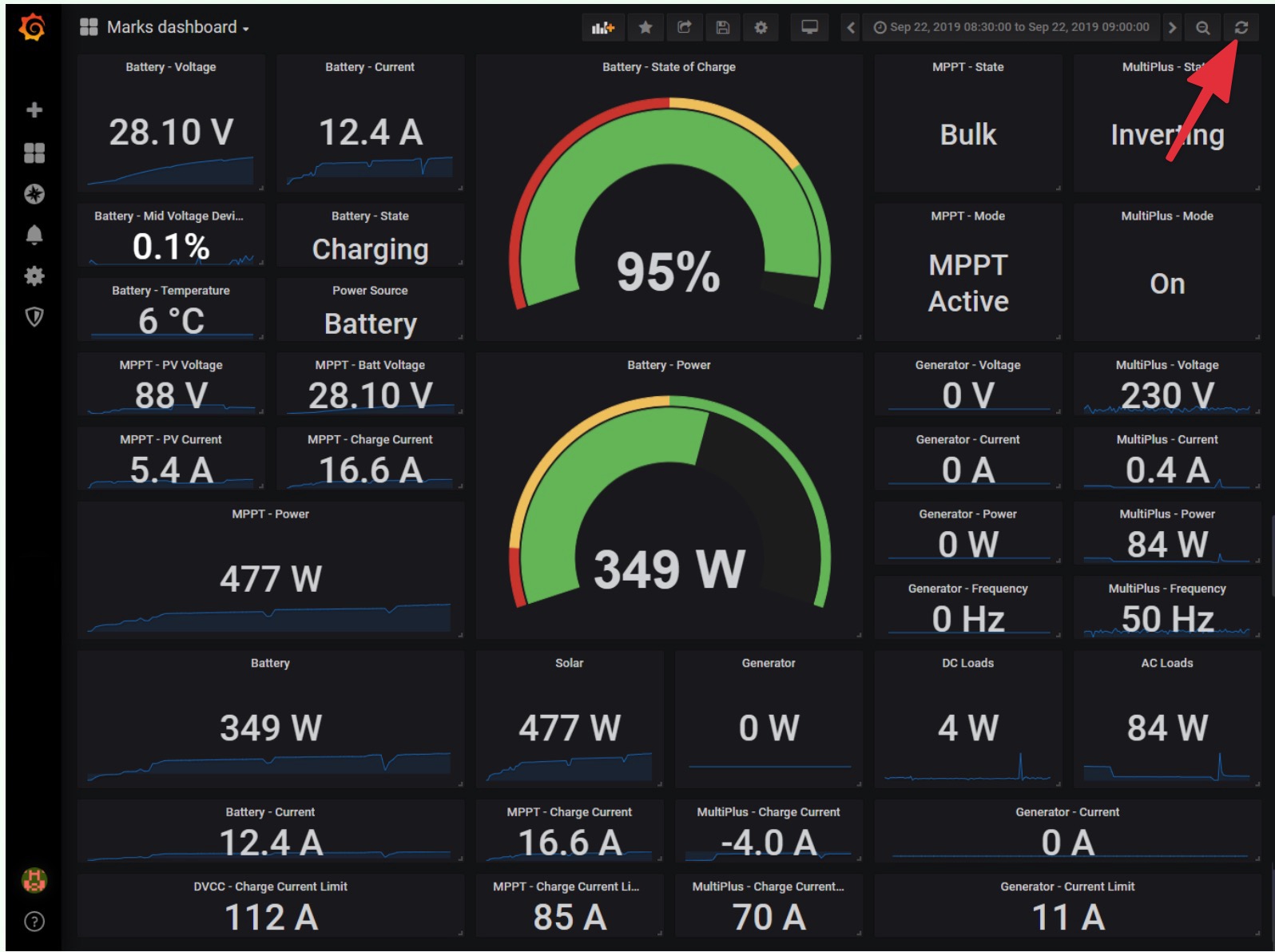Click the 70 A MultiPlus charge limit value
Screen dimensions: 1275x952
click(x=769, y=918)
